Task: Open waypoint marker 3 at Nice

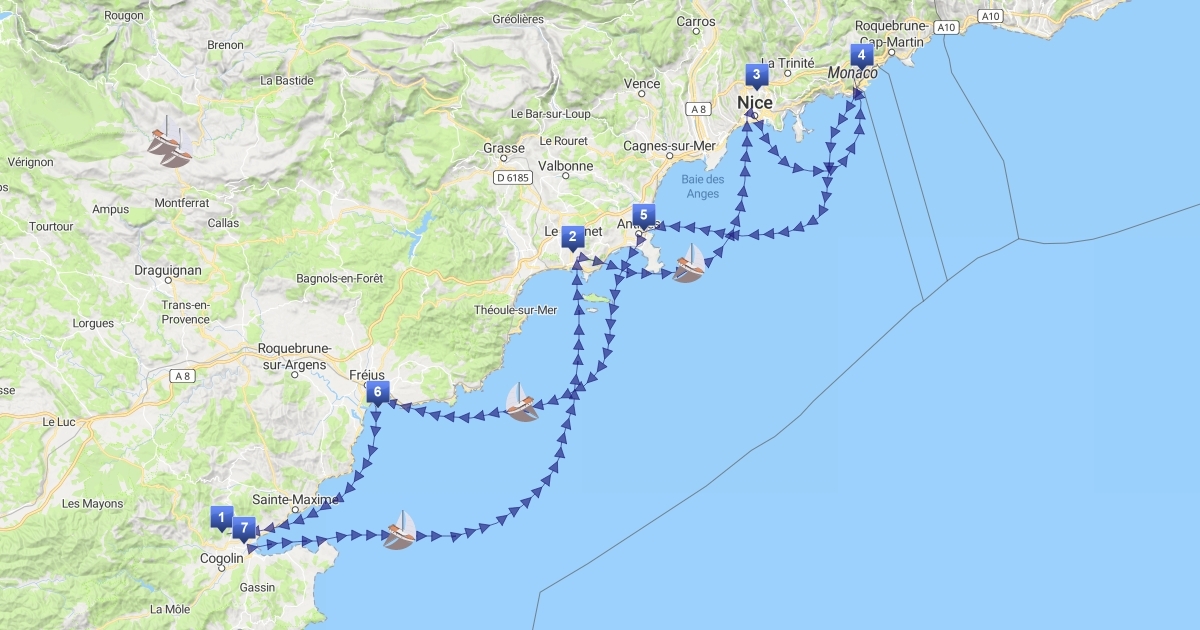Action: [756, 76]
